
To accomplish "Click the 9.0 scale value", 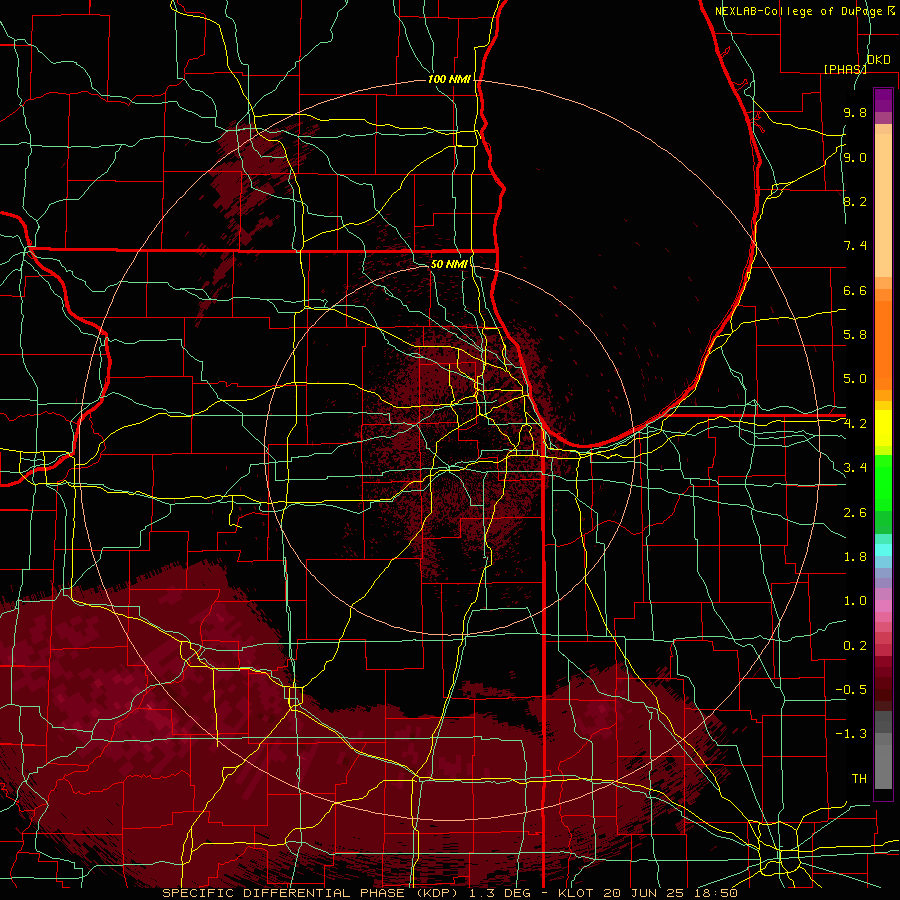I will (855, 157).
